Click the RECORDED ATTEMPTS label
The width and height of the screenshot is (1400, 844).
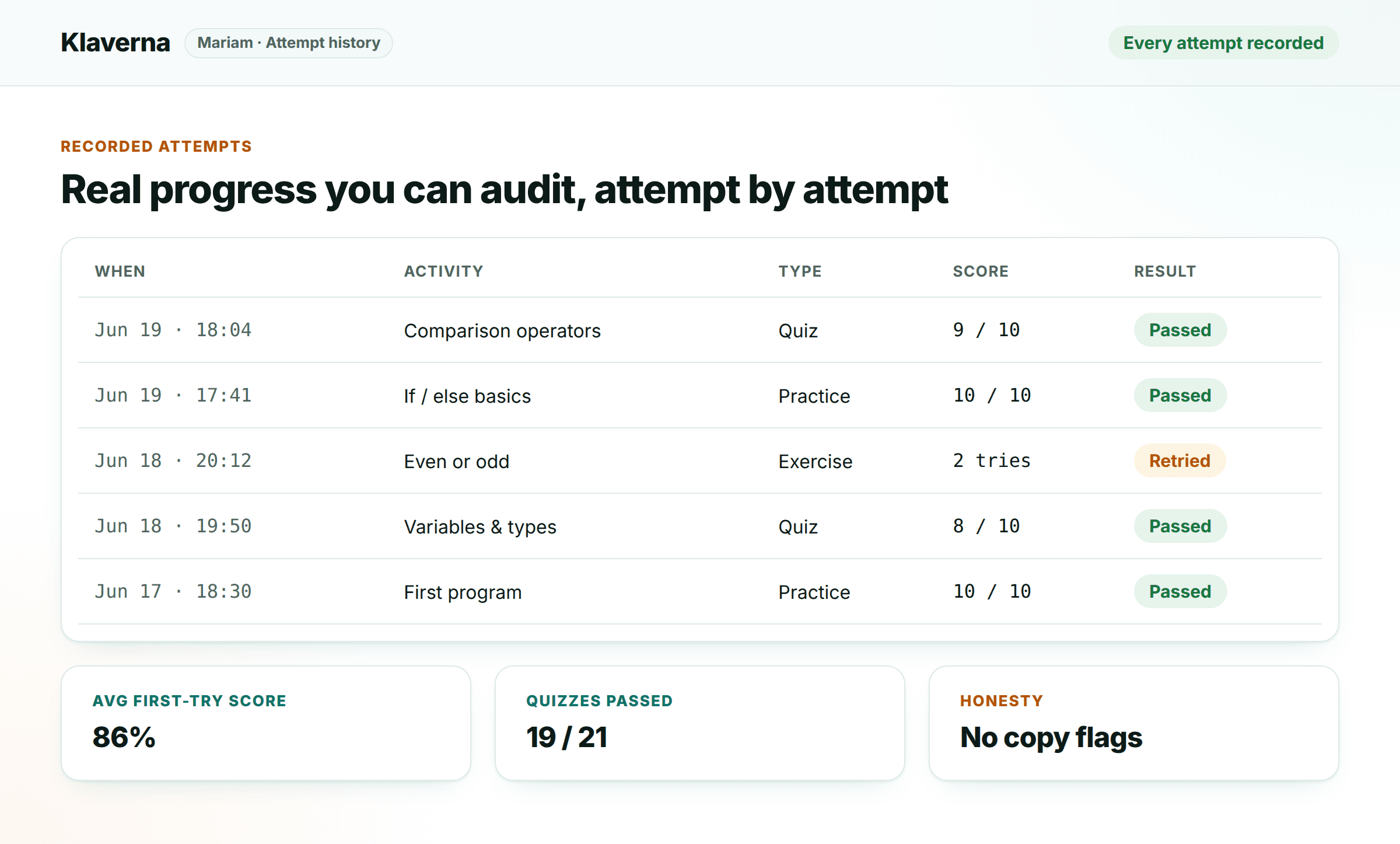tap(156, 147)
